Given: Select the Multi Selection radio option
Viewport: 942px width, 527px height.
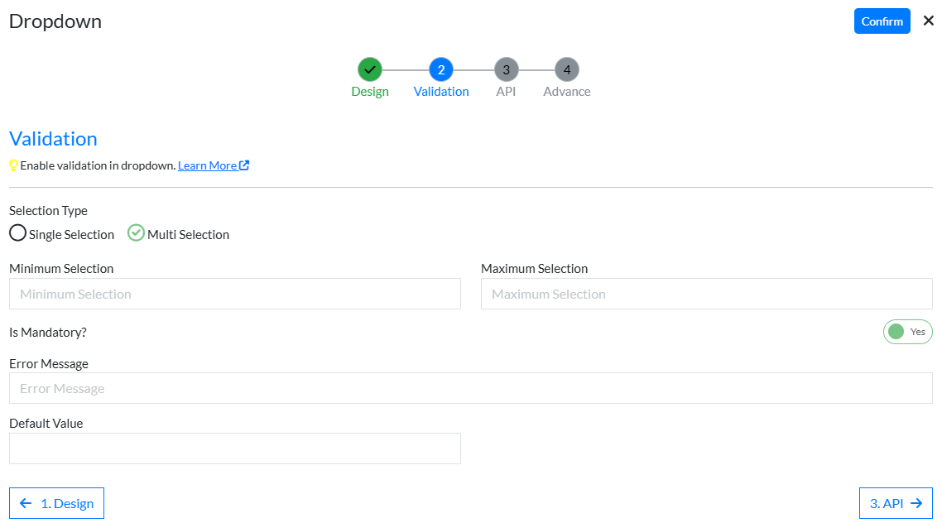Looking at the screenshot, I should click(136, 234).
